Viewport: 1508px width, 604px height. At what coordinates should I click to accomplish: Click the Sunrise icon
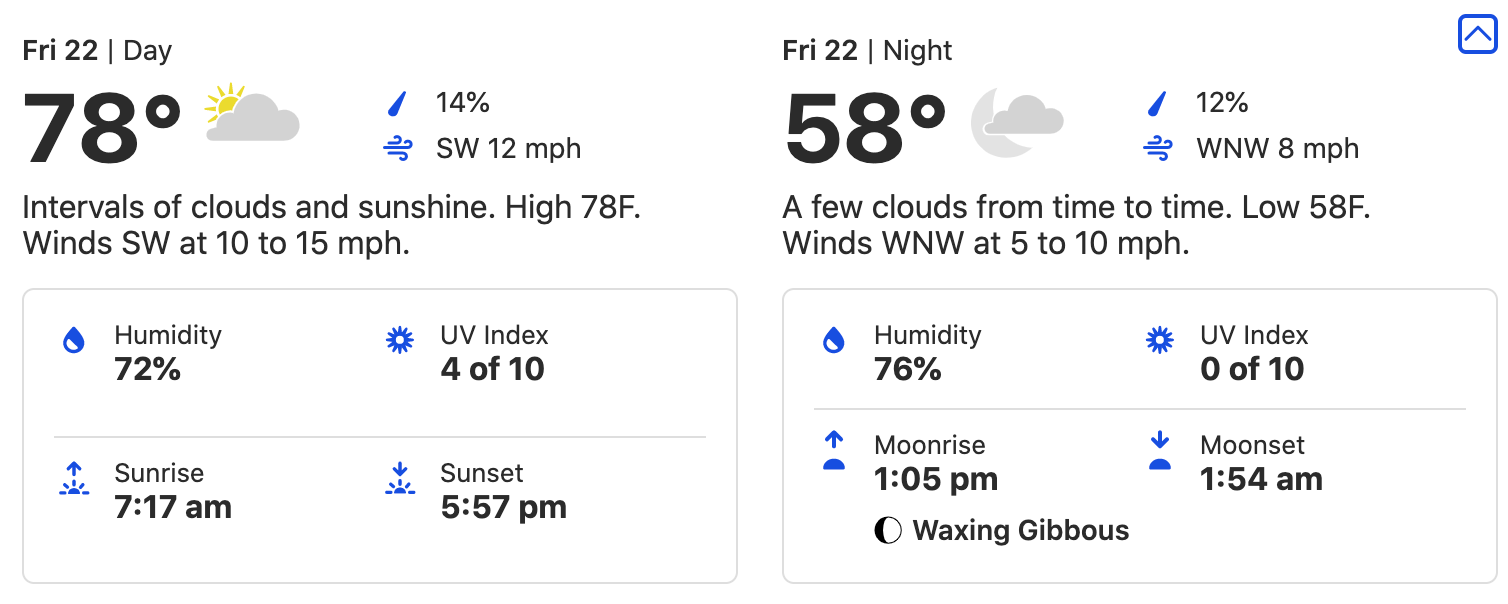tap(74, 479)
